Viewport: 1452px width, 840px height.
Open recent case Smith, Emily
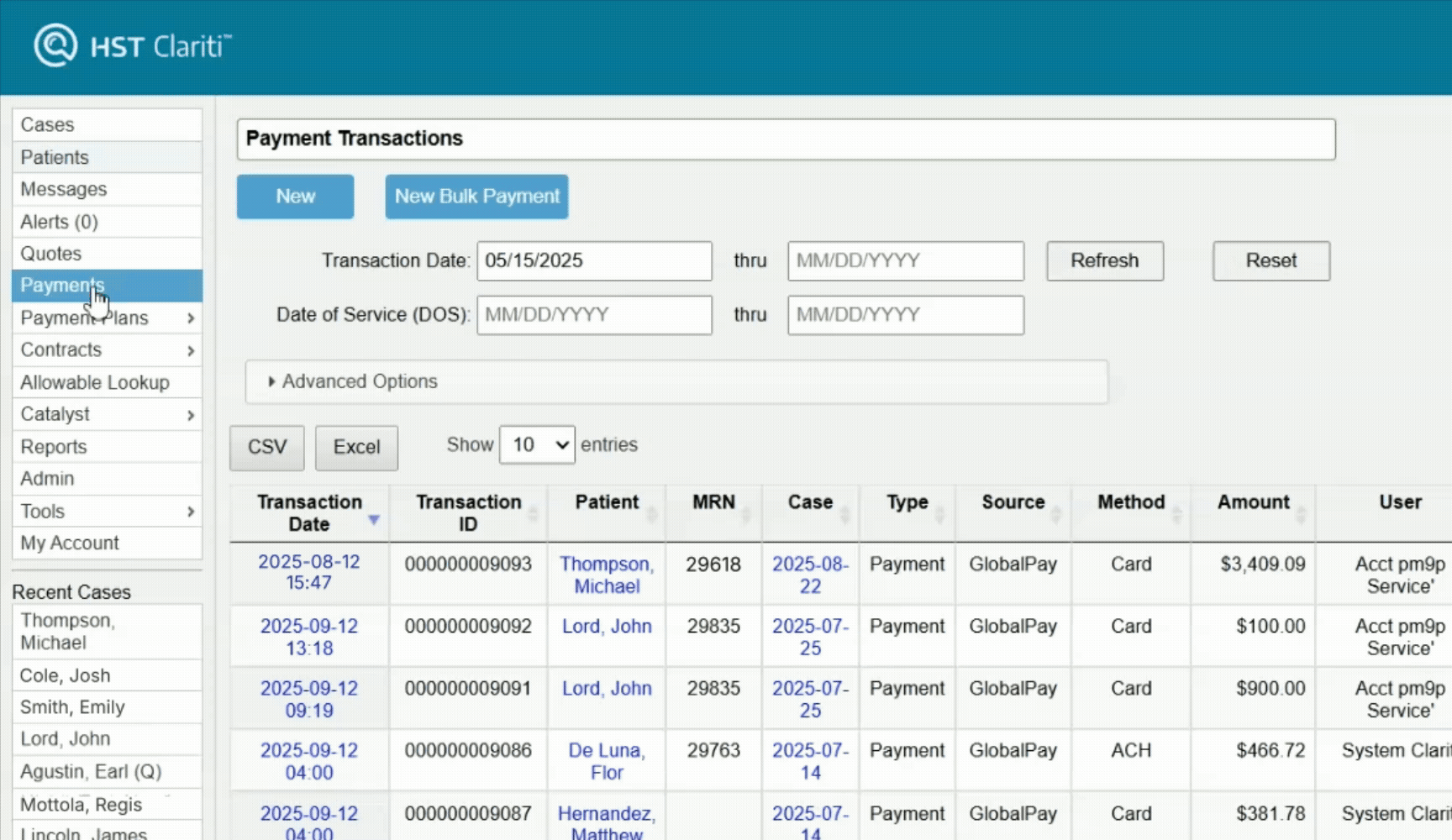click(x=107, y=707)
